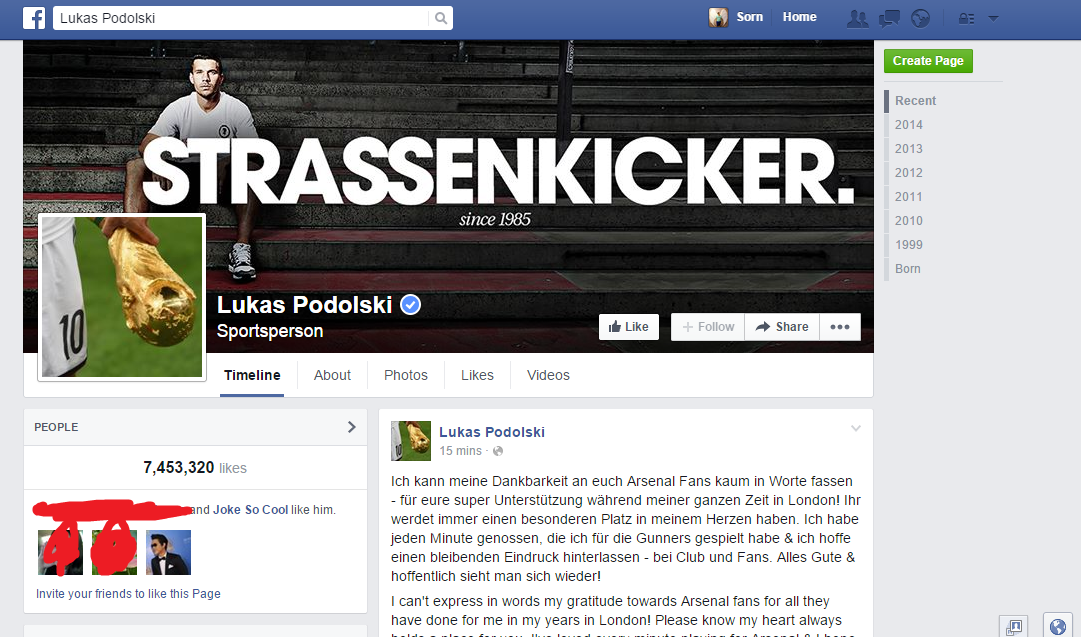The height and width of the screenshot is (637, 1081).
Task: Click Invite your friends to like link
Action: tap(128, 594)
